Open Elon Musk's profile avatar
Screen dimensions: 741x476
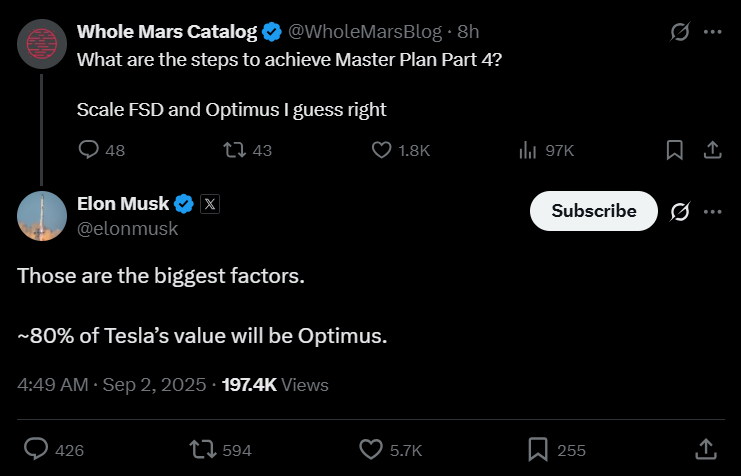point(42,215)
